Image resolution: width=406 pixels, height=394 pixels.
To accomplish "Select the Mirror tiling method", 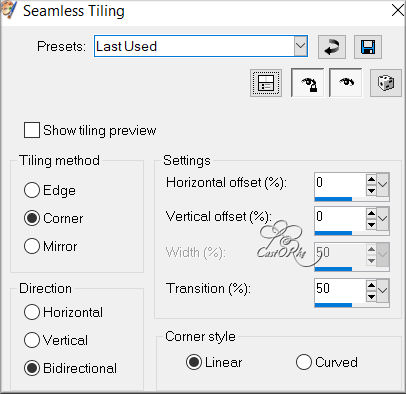I will 32,246.
